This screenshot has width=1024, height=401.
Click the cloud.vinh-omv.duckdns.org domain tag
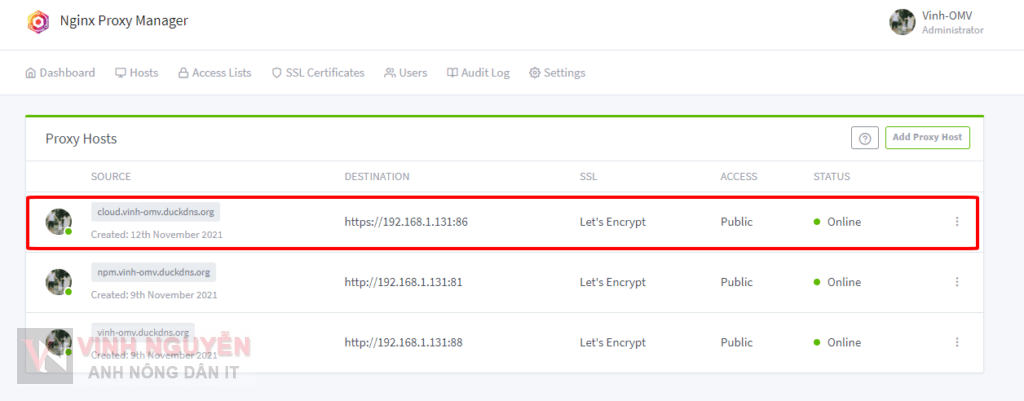[x=156, y=212]
